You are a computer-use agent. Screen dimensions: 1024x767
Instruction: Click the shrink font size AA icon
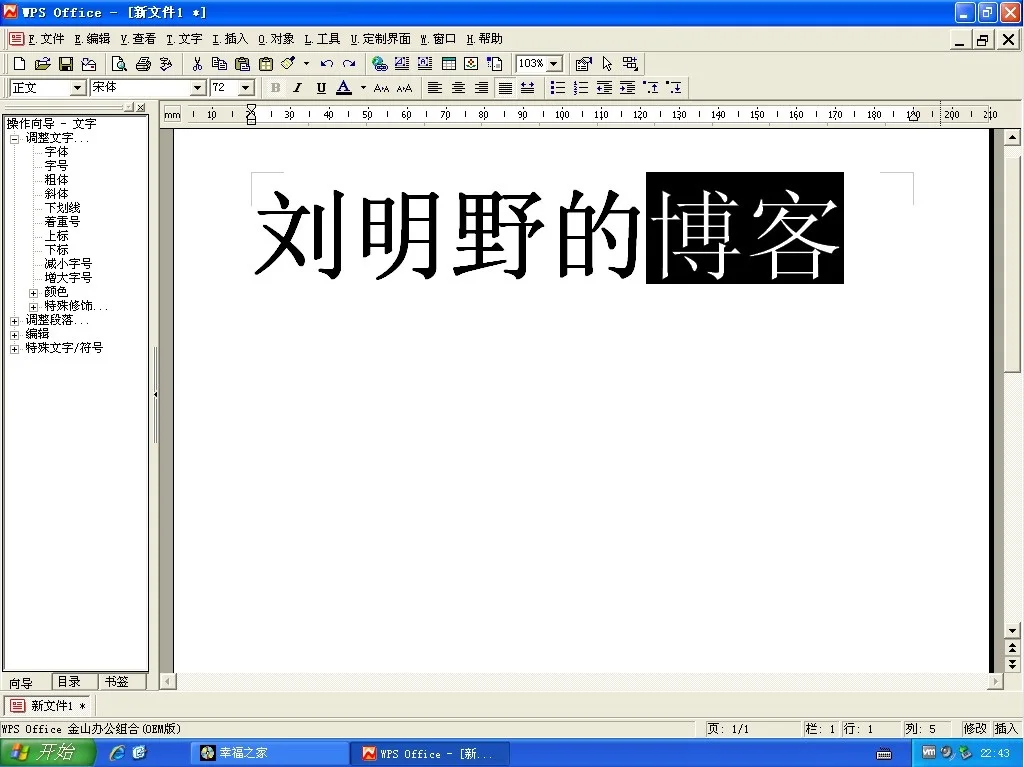click(x=381, y=88)
